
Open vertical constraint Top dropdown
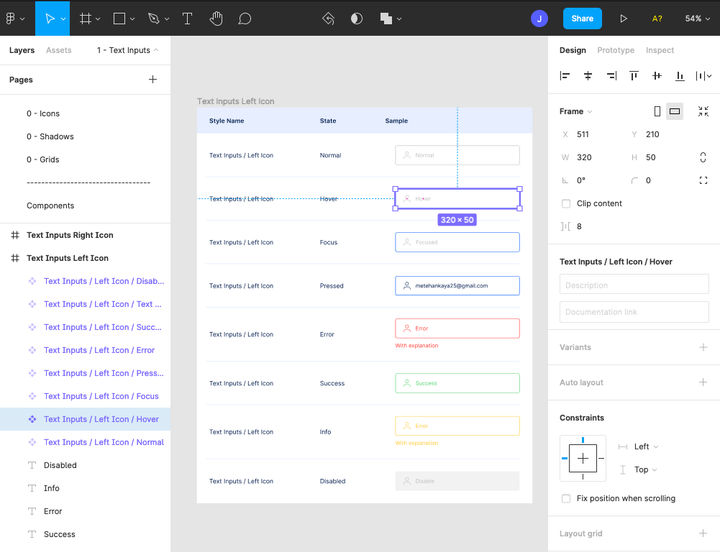(645, 469)
